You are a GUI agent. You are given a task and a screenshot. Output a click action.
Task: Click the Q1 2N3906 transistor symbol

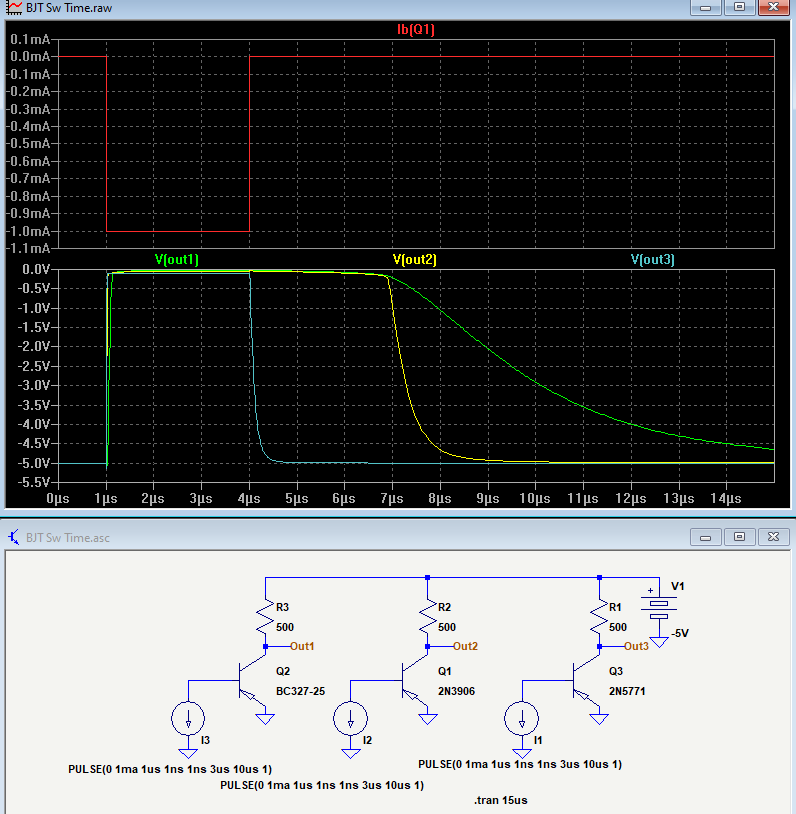[414, 680]
